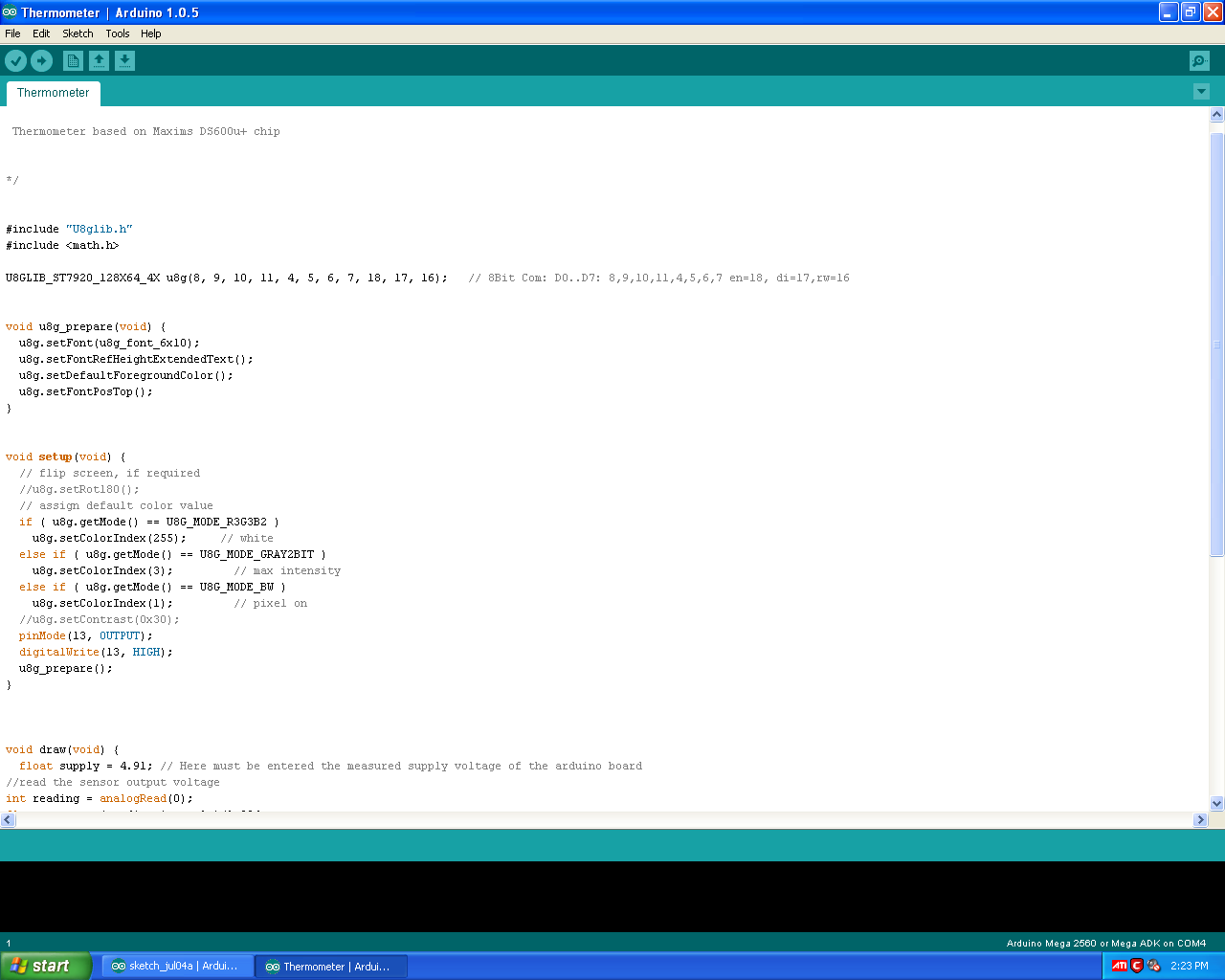
Task: Click the u8g.setFontPosTop() line
Action: [86, 392]
